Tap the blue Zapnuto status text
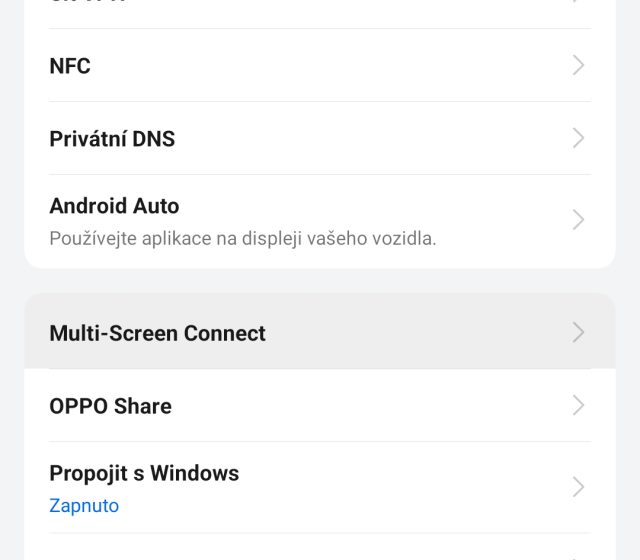The width and height of the screenshot is (640, 560). (x=84, y=506)
